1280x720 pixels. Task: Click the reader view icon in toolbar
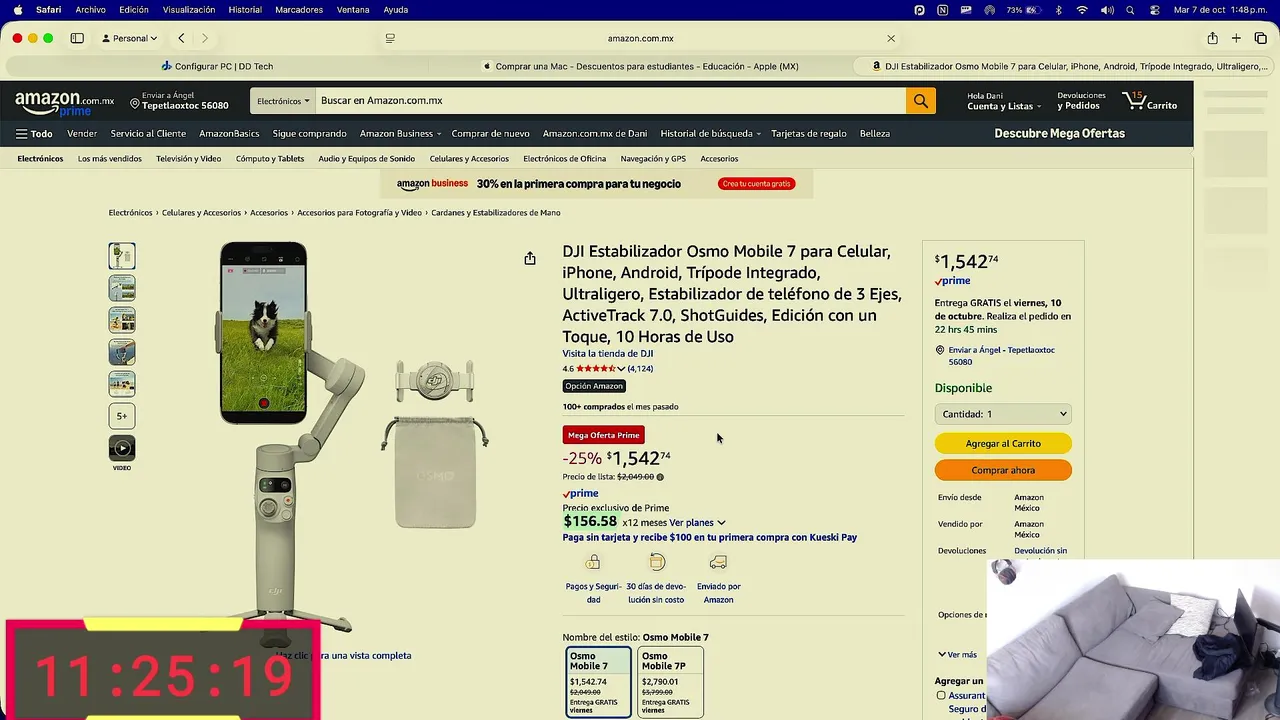[x=390, y=38]
